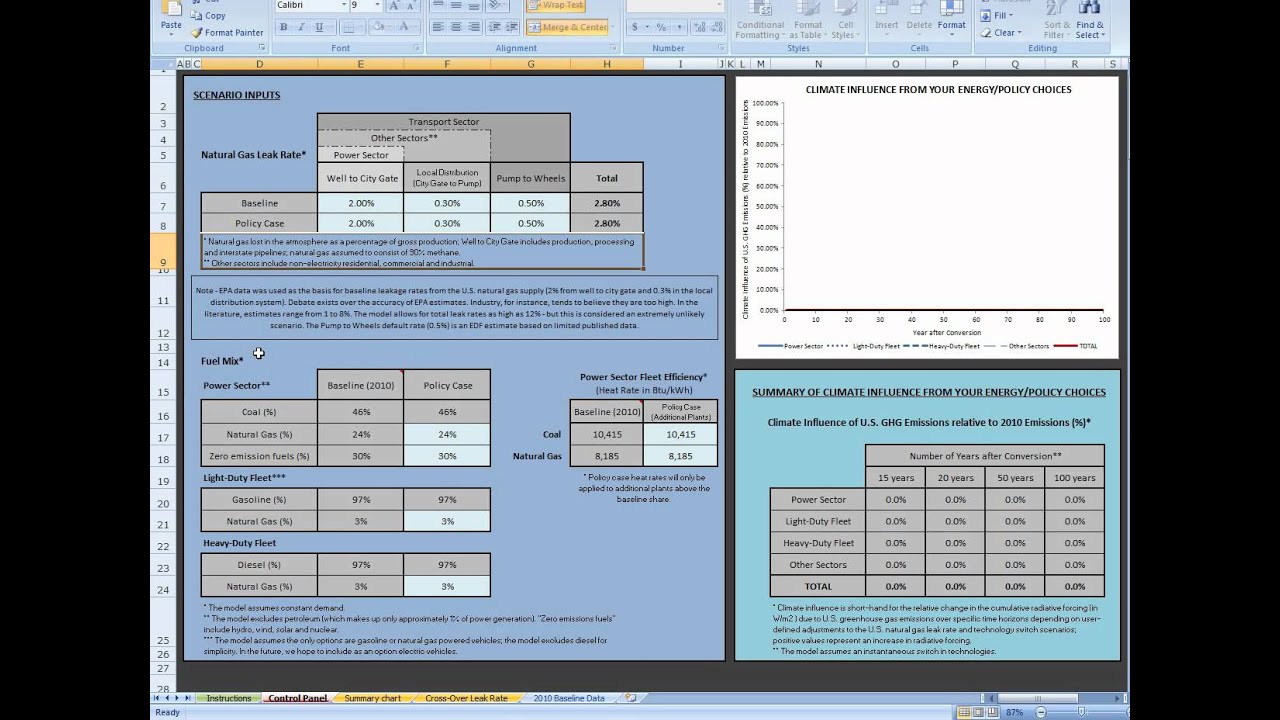This screenshot has height=720, width=1280.
Task: Increase font size with the large A
Action: (393, 5)
